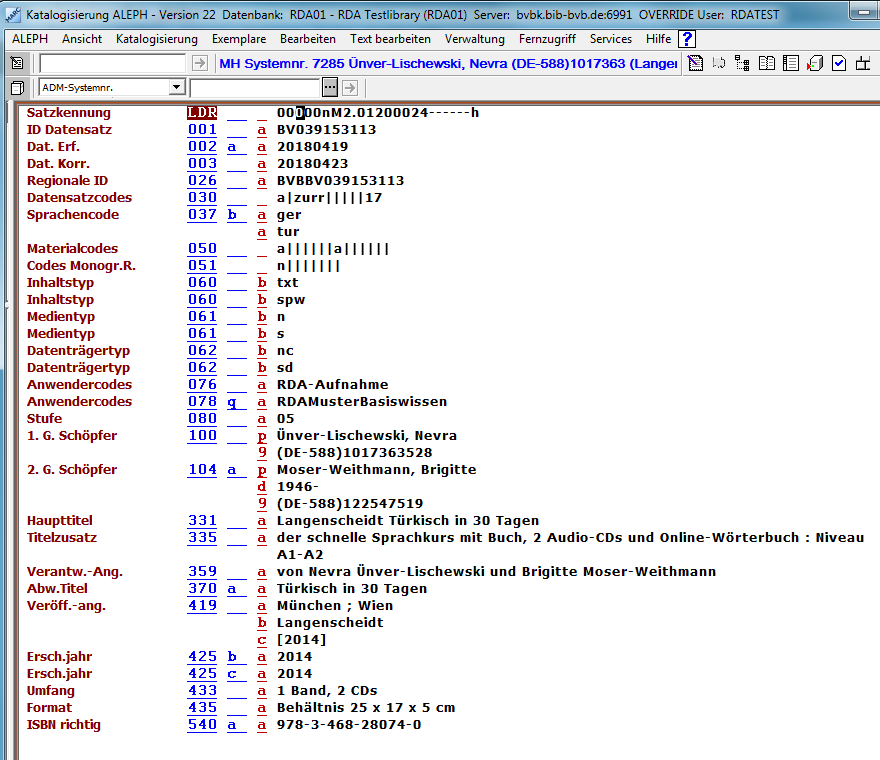The height and width of the screenshot is (760, 880).
Task: Click field tag 540 for ISBN richtig
Action: coord(202,725)
